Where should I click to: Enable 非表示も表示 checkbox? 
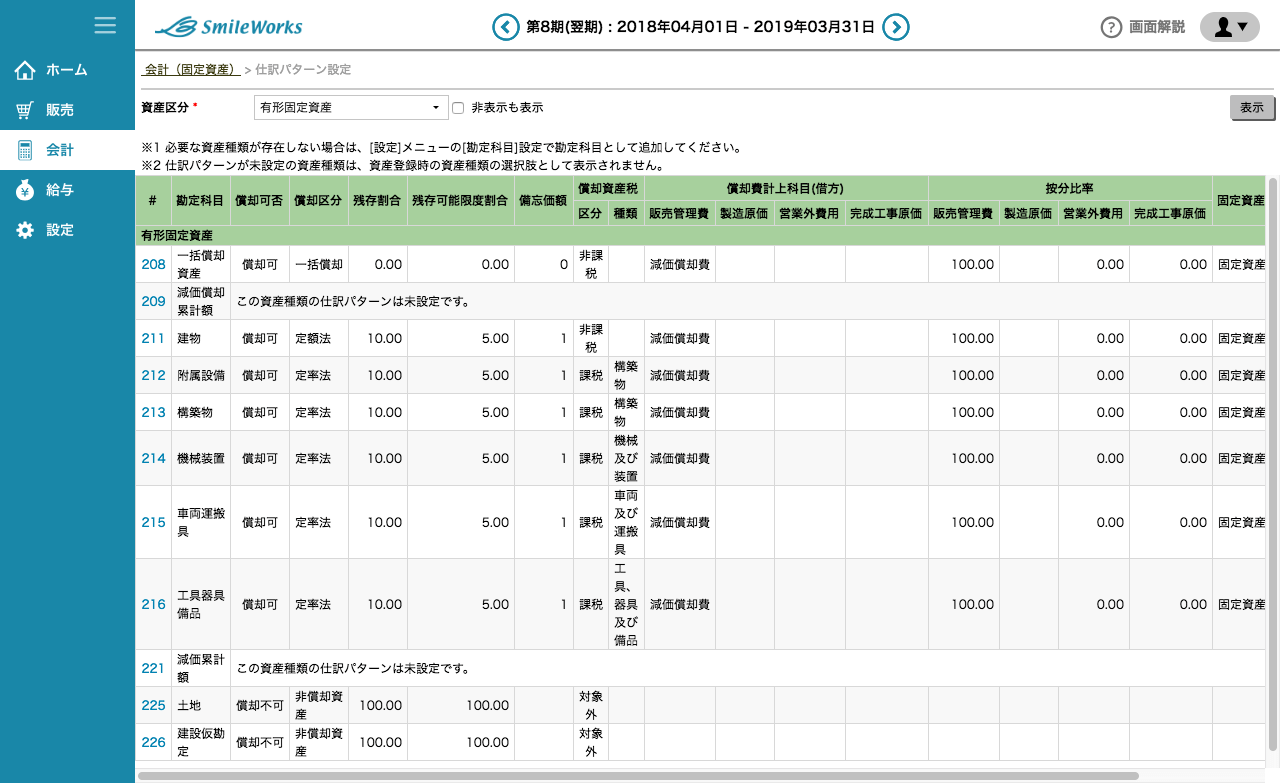coord(458,108)
